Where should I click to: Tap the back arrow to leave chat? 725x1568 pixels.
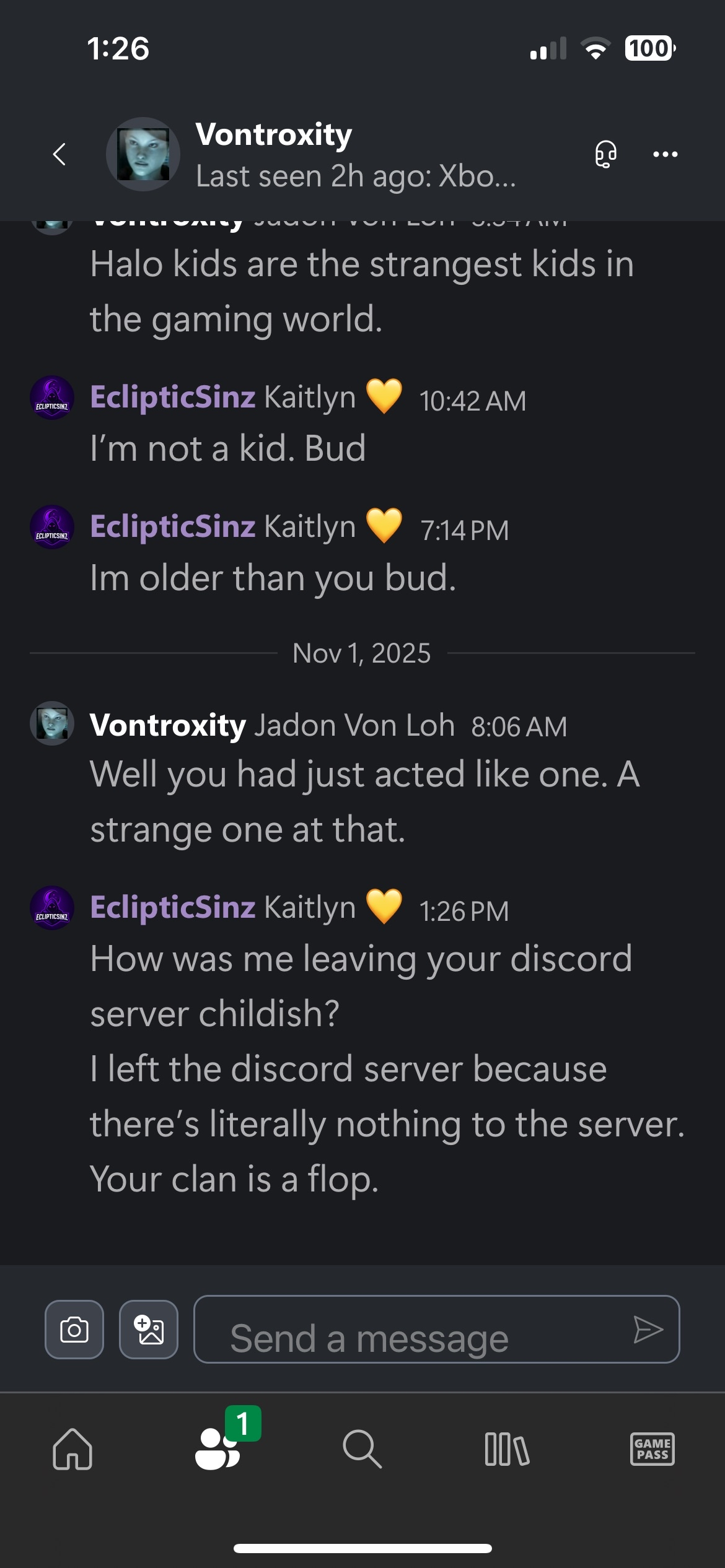pos(59,154)
